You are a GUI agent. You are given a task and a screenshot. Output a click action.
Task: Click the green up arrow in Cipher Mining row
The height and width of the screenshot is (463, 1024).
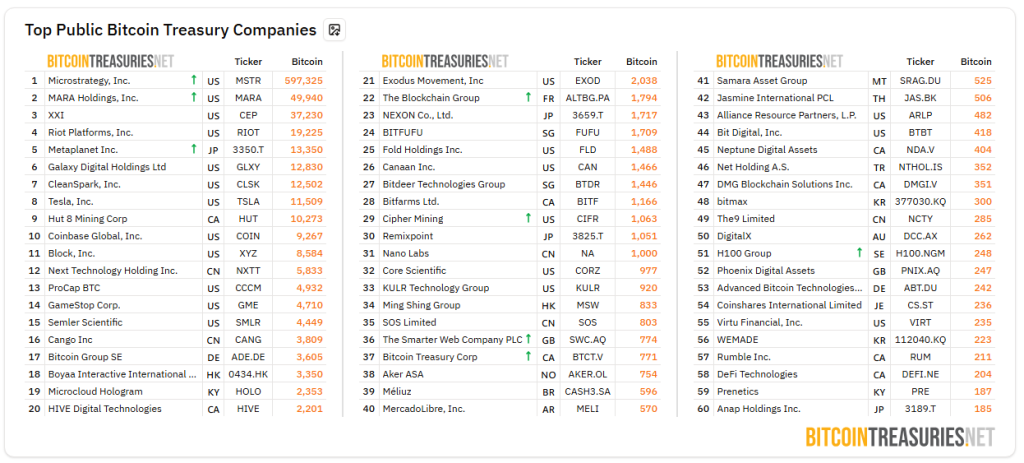pyautogui.click(x=528, y=218)
